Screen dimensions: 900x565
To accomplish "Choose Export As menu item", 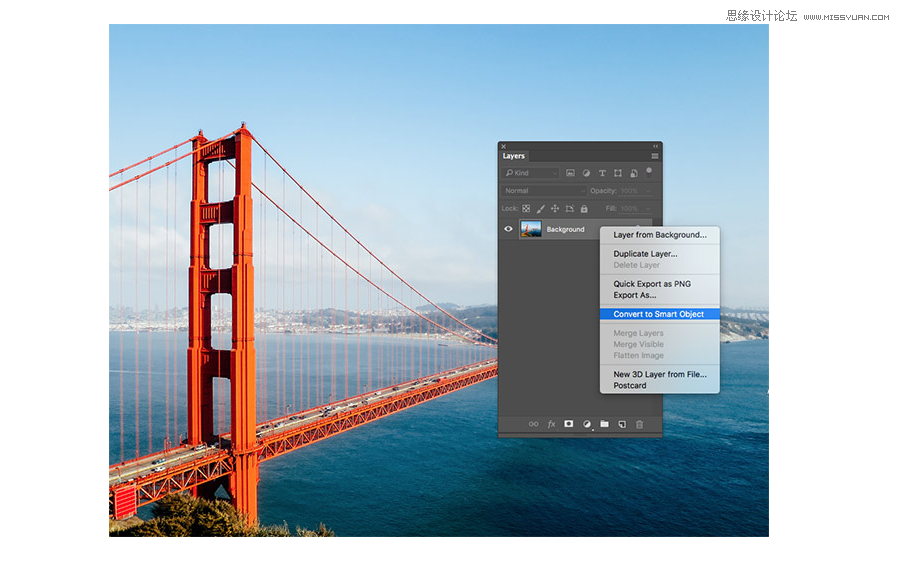I will [660, 295].
